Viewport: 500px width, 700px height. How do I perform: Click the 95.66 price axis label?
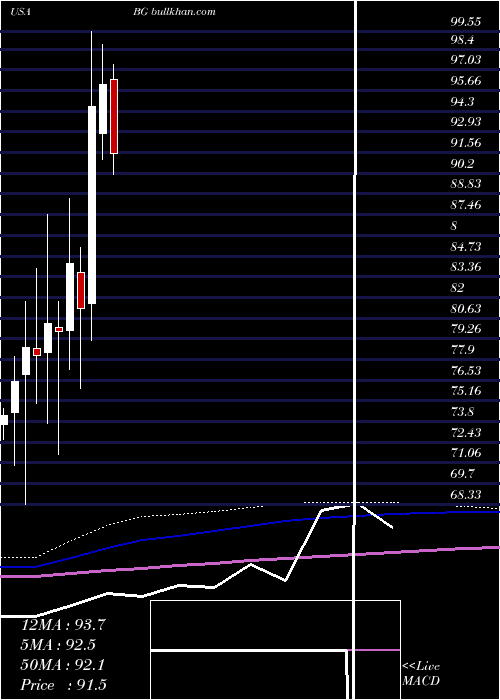click(x=466, y=81)
